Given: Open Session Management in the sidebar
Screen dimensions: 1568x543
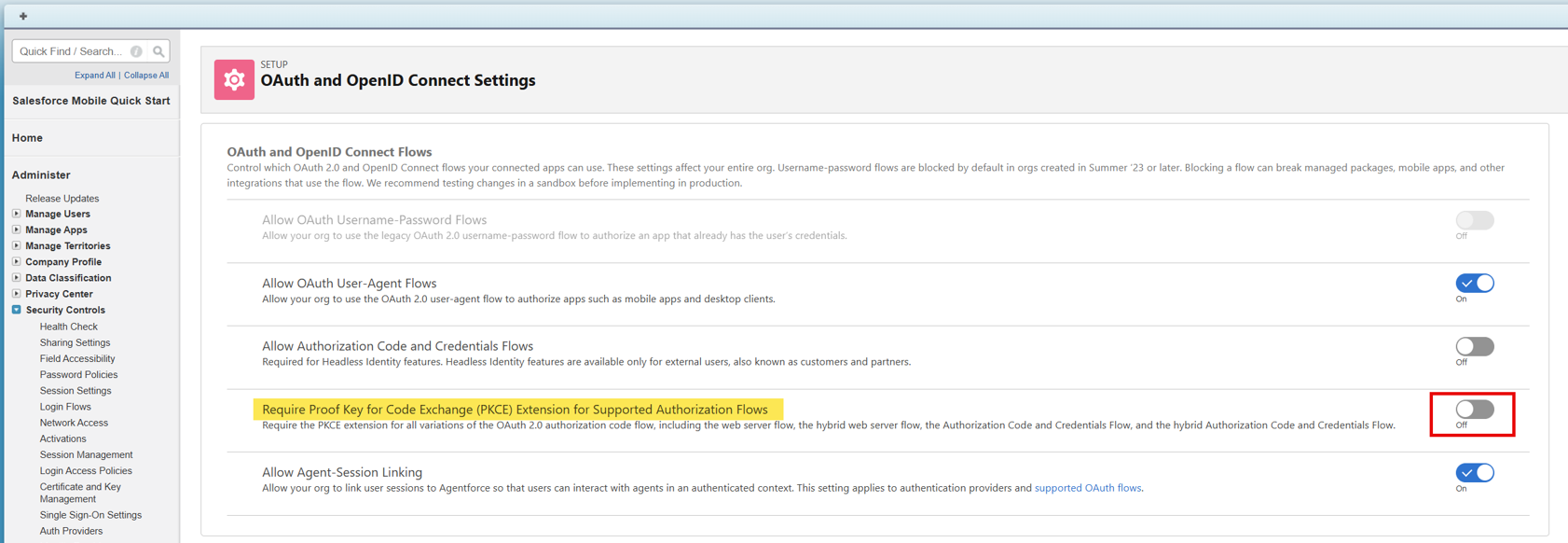Looking at the screenshot, I should 86,454.
